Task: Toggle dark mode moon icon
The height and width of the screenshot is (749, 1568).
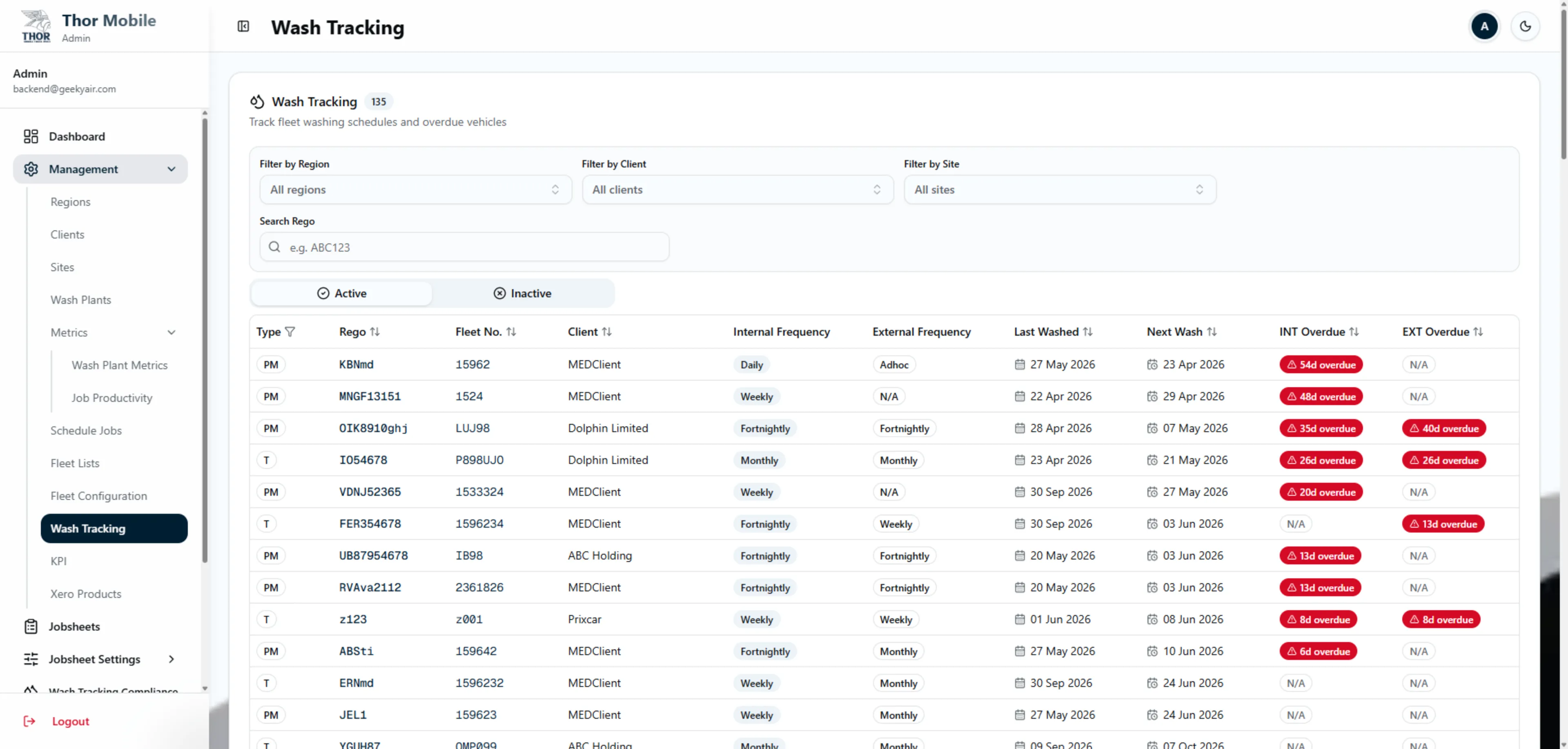Action: pos(1525,26)
